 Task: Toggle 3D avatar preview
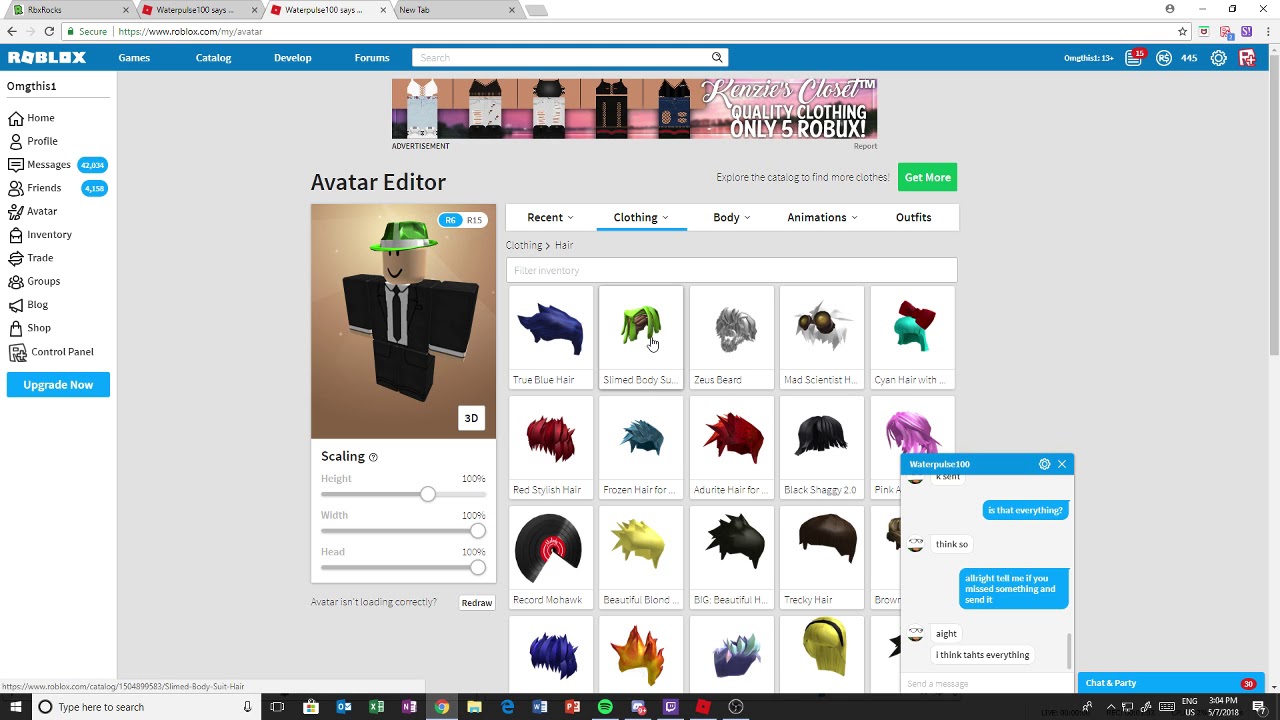471,418
